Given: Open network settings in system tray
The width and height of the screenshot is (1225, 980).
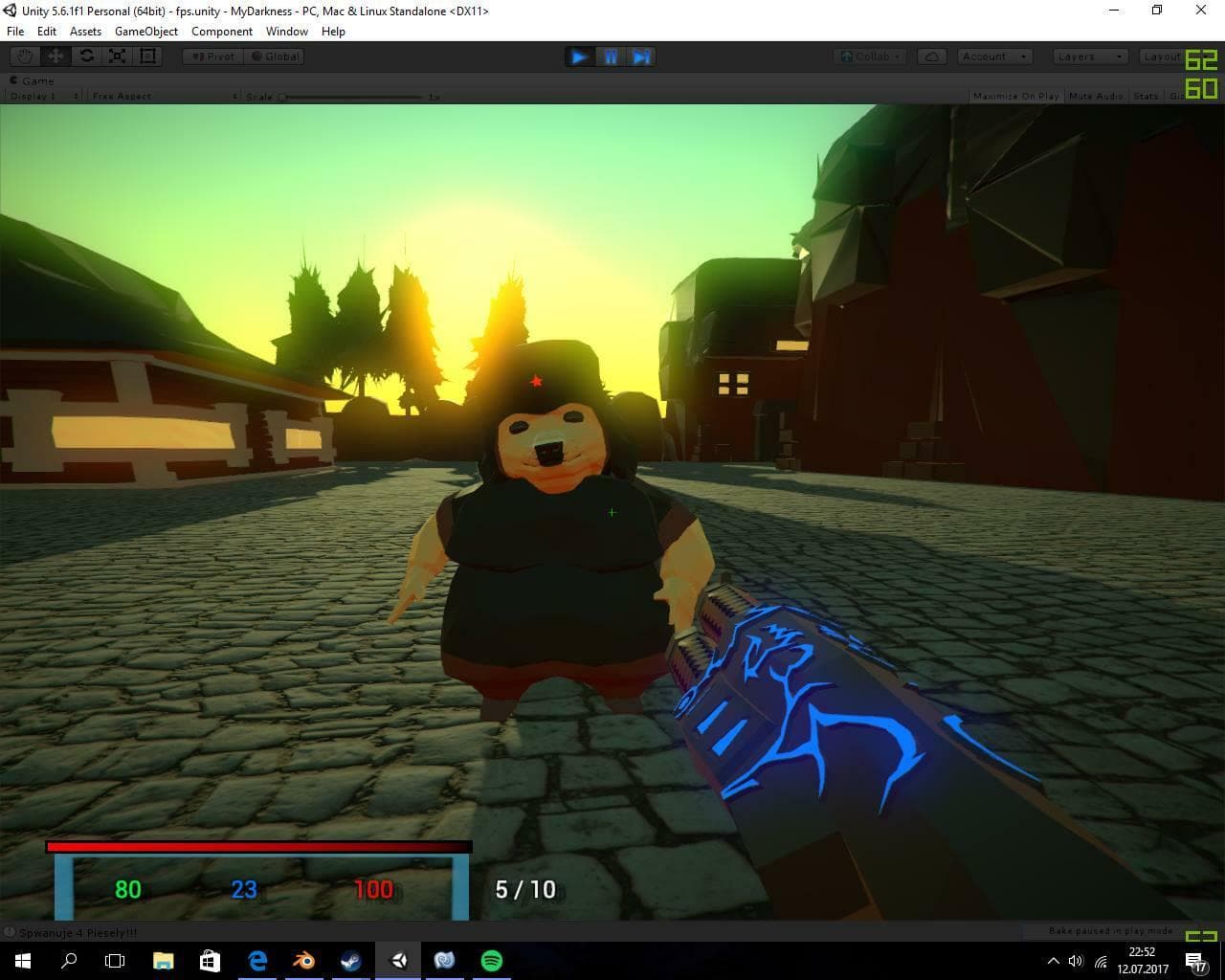Looking at the screenshot, I should tap(1101, 961).
